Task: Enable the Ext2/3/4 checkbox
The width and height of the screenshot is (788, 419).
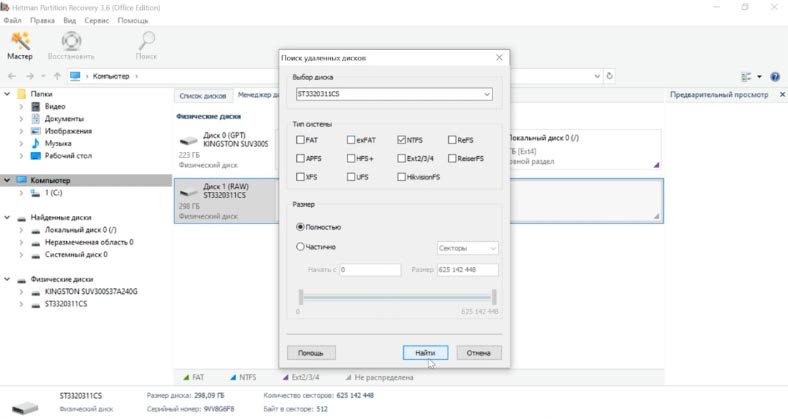Action: coord(401,158)
